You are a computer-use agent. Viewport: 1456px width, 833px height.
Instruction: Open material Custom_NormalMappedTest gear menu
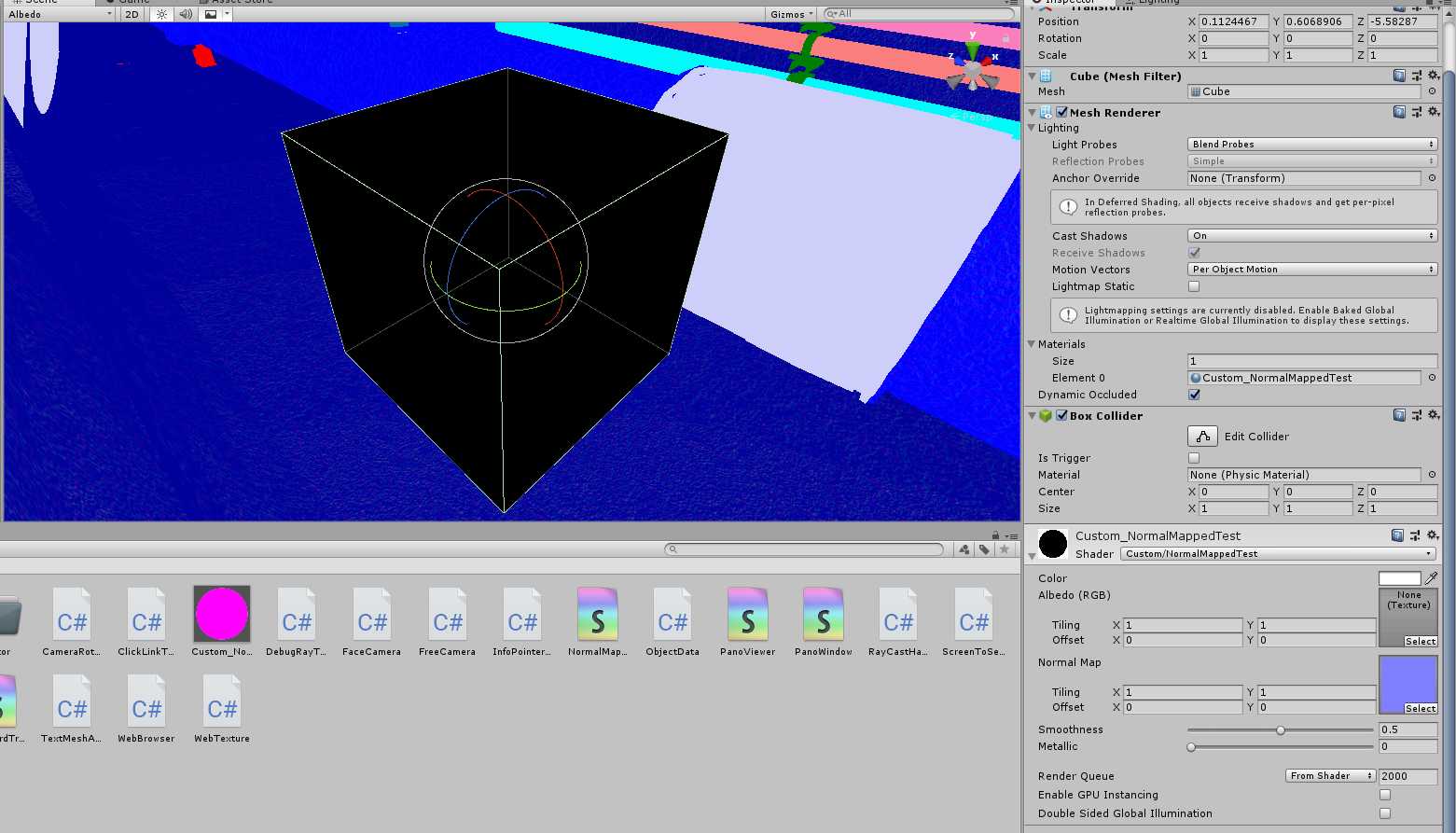[1434, 535]
